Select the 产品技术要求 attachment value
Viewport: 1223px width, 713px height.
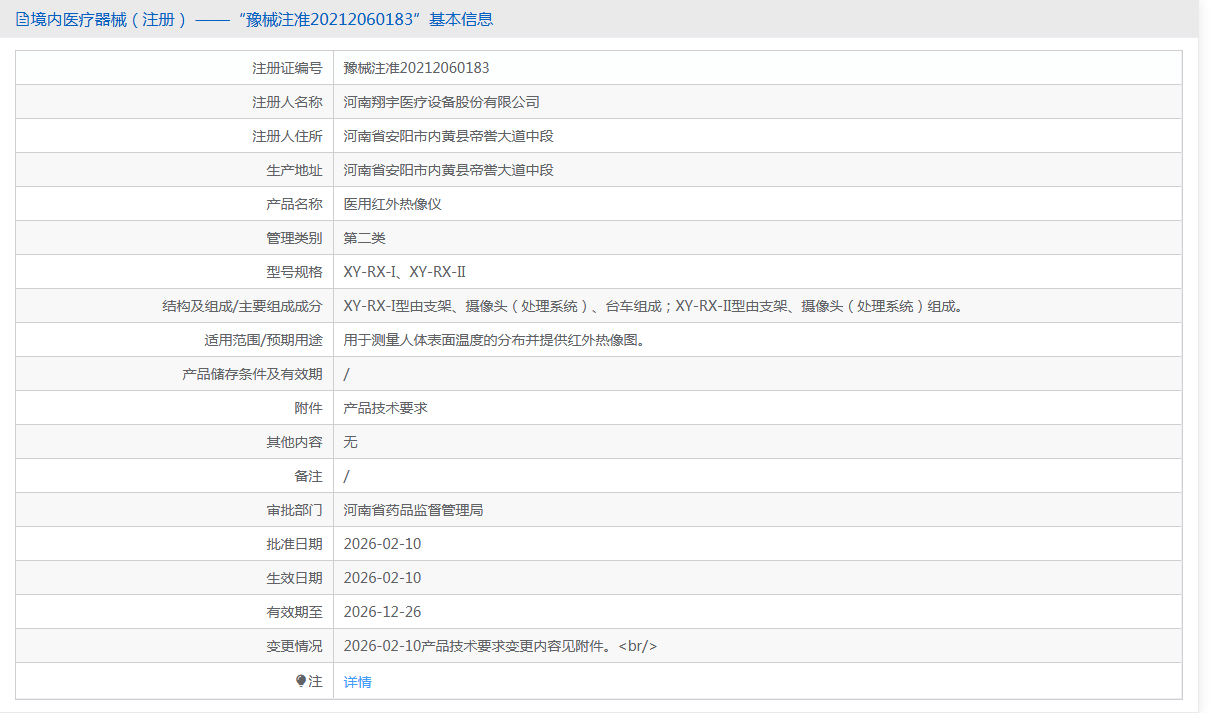tap(385, 408)
